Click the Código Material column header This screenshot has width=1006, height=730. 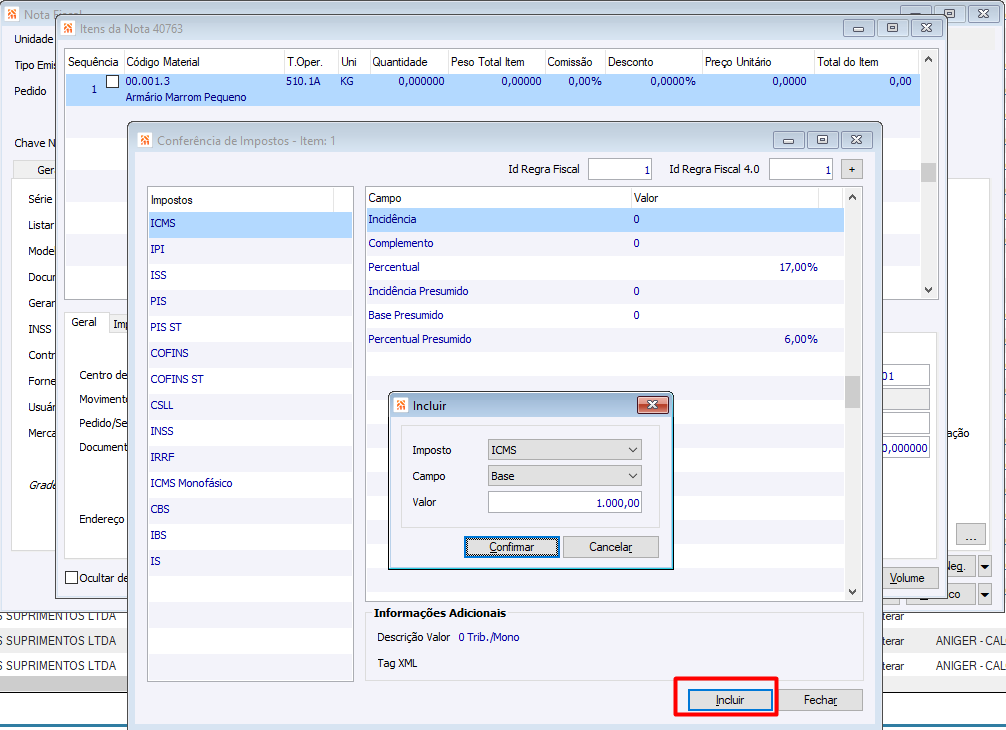(203, 62)
